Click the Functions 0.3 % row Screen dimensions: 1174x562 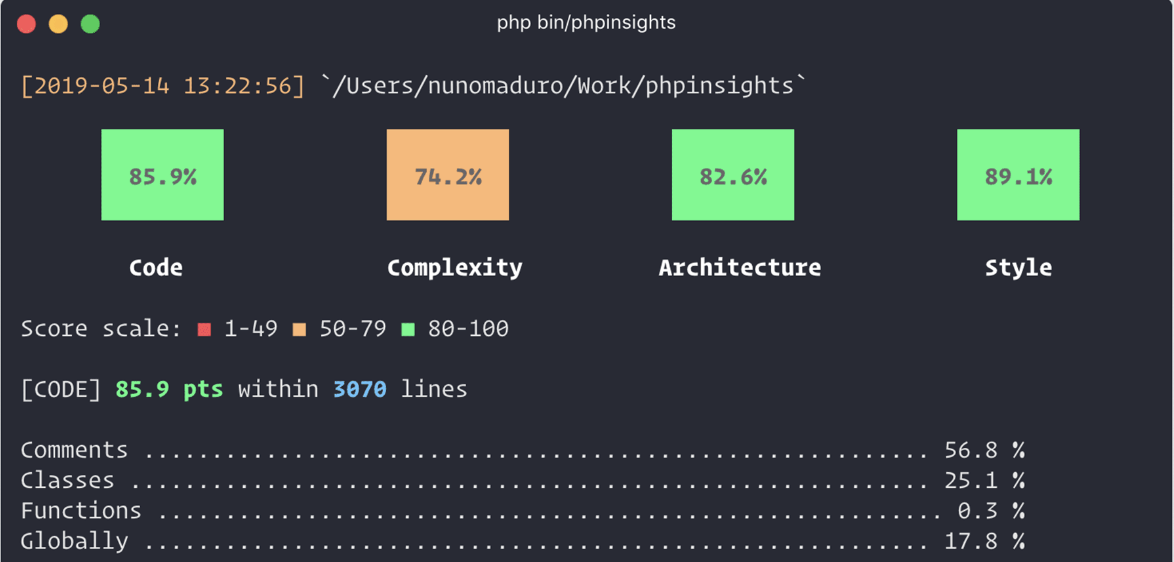[x=522, y=511]
